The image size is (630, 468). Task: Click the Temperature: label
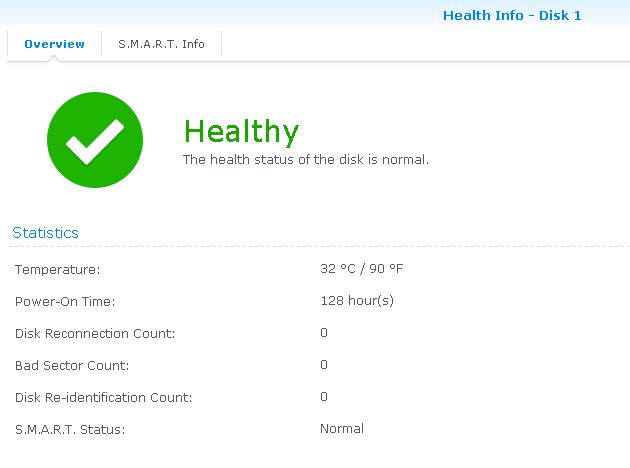[57, 269]
